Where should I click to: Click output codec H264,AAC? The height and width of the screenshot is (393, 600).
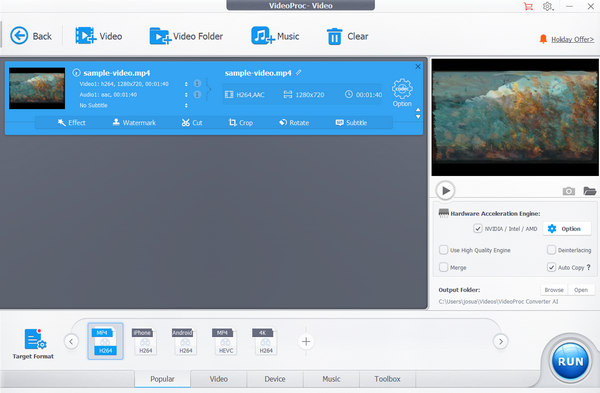coord(245,95)
